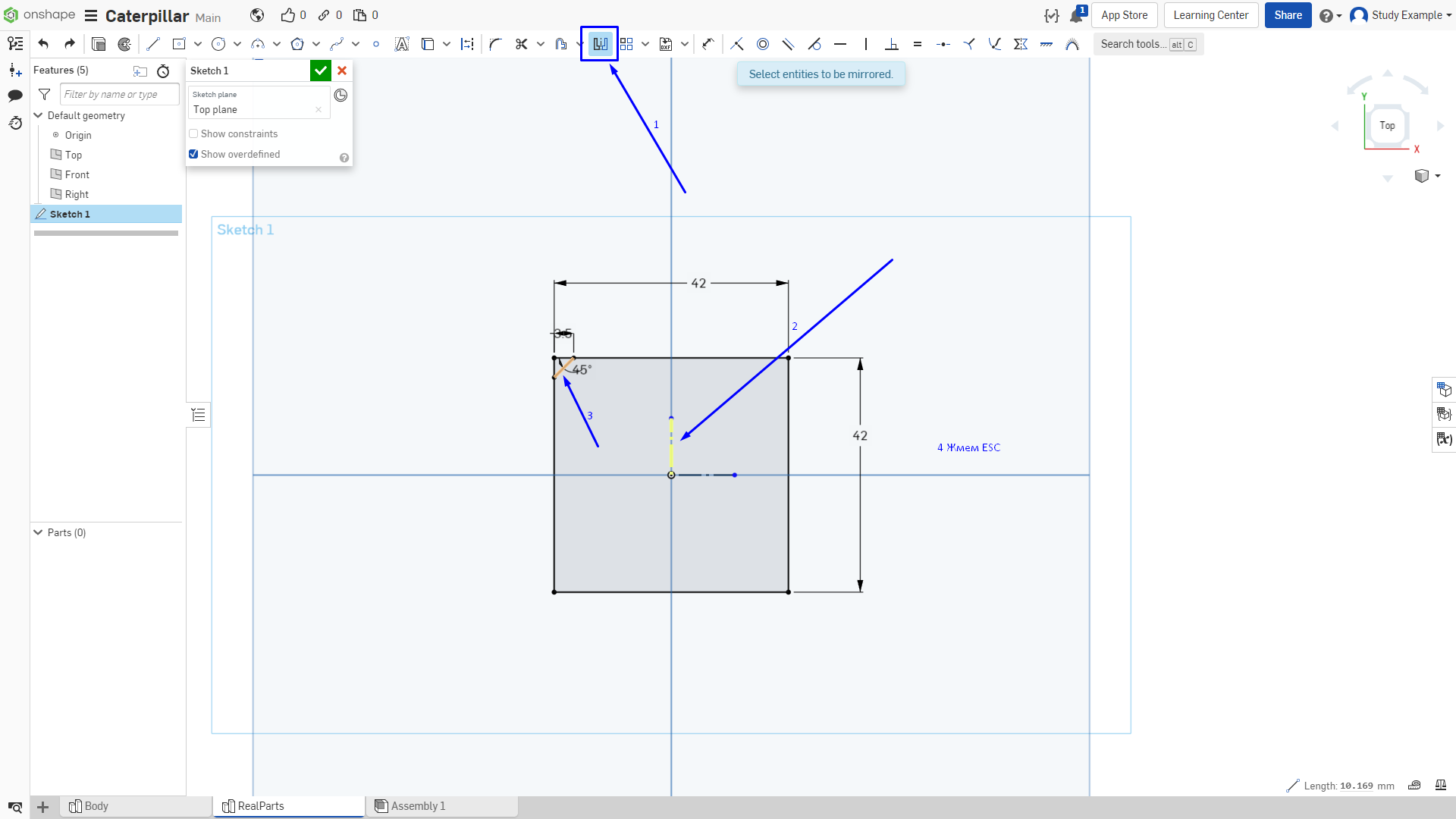Collapse the Default geometry tree group
The width and height of the screenshot is (1456, 819).
pos(38,115)
